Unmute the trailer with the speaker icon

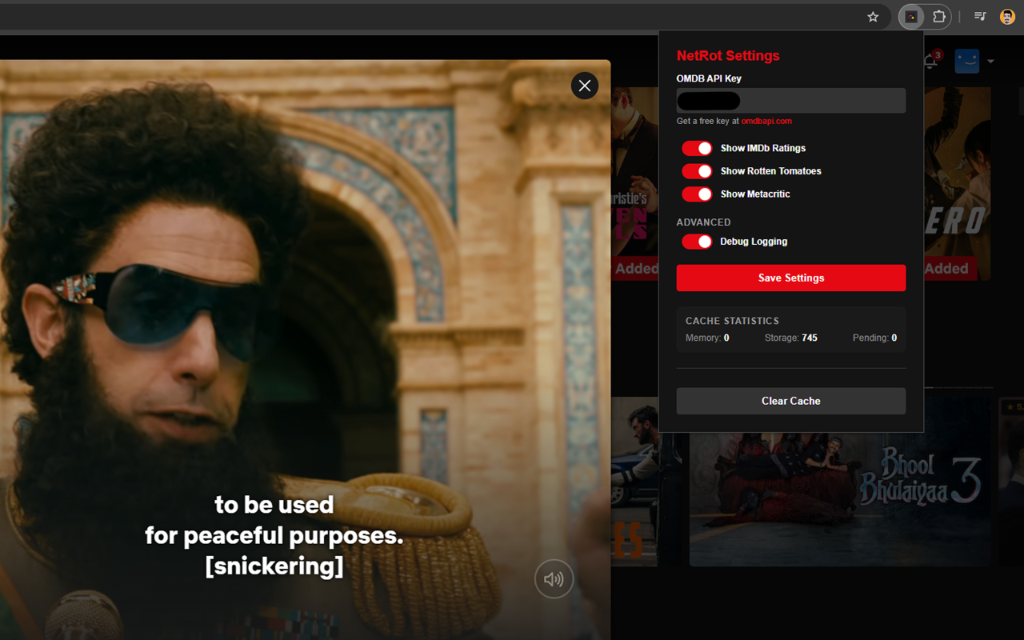tap(553, 578)
